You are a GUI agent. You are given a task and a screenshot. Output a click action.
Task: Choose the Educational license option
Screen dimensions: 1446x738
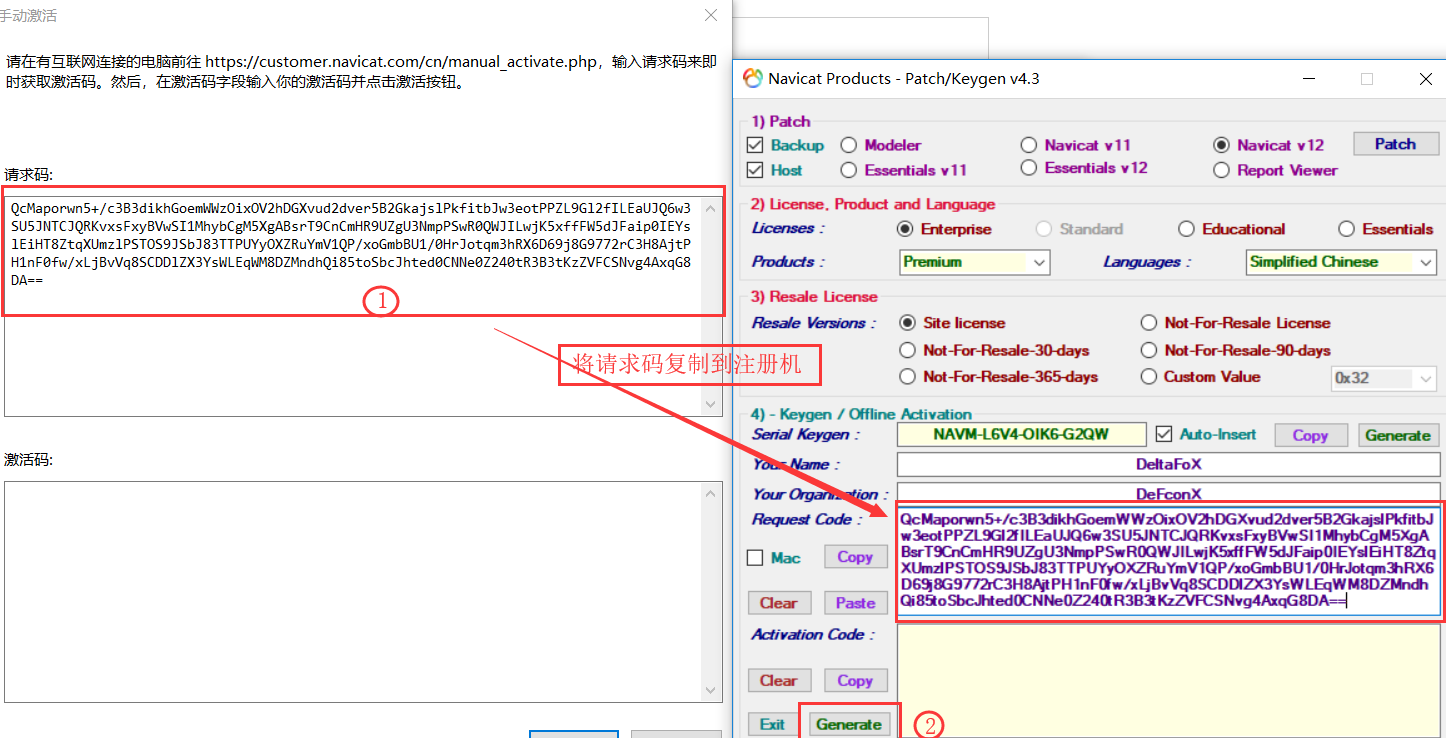pyautogui.click(x=1186, y=229)
